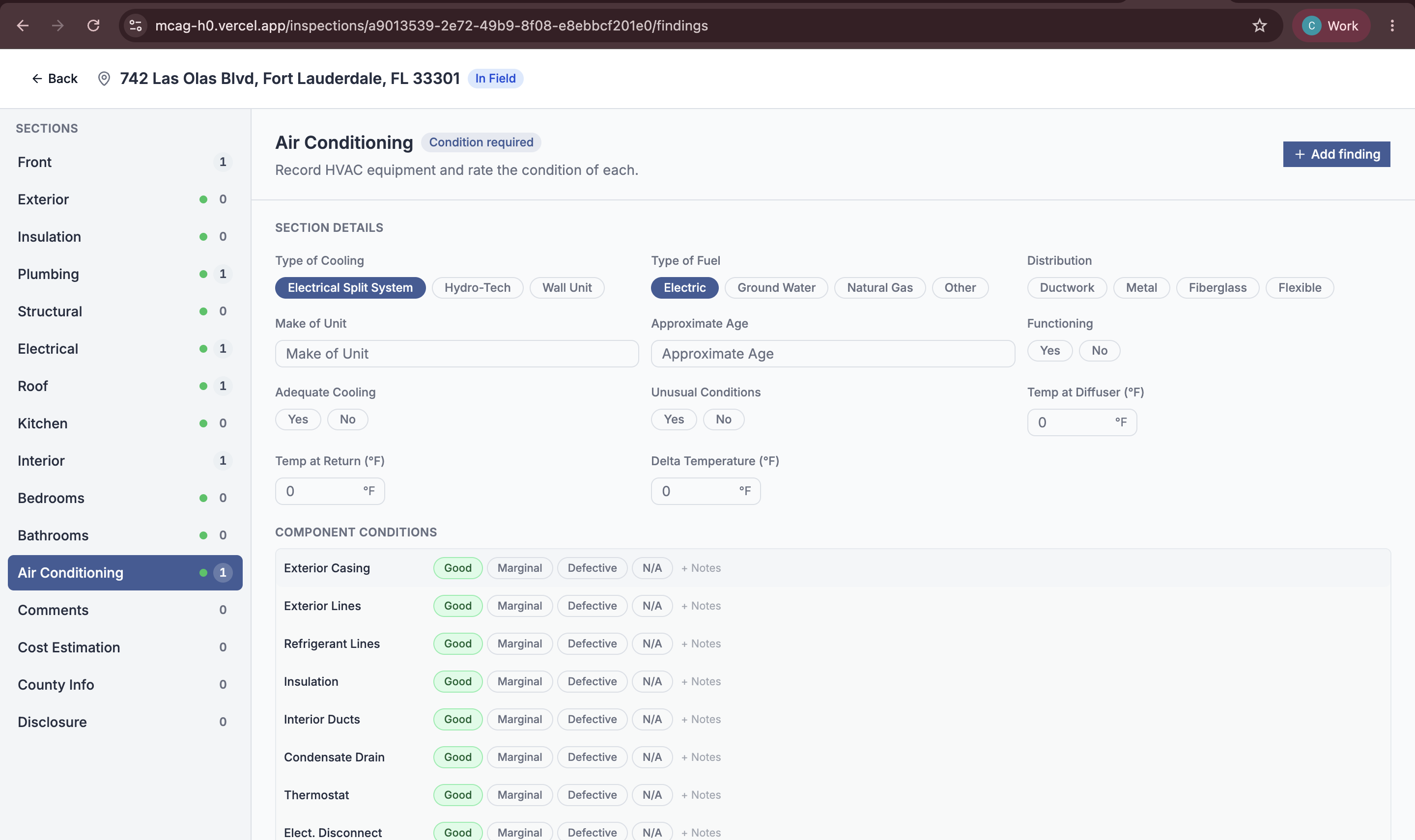Select Wall Unit cooling type
Image resolution: width=1415 pixels, height=840 pixels.
click(566, 287)
